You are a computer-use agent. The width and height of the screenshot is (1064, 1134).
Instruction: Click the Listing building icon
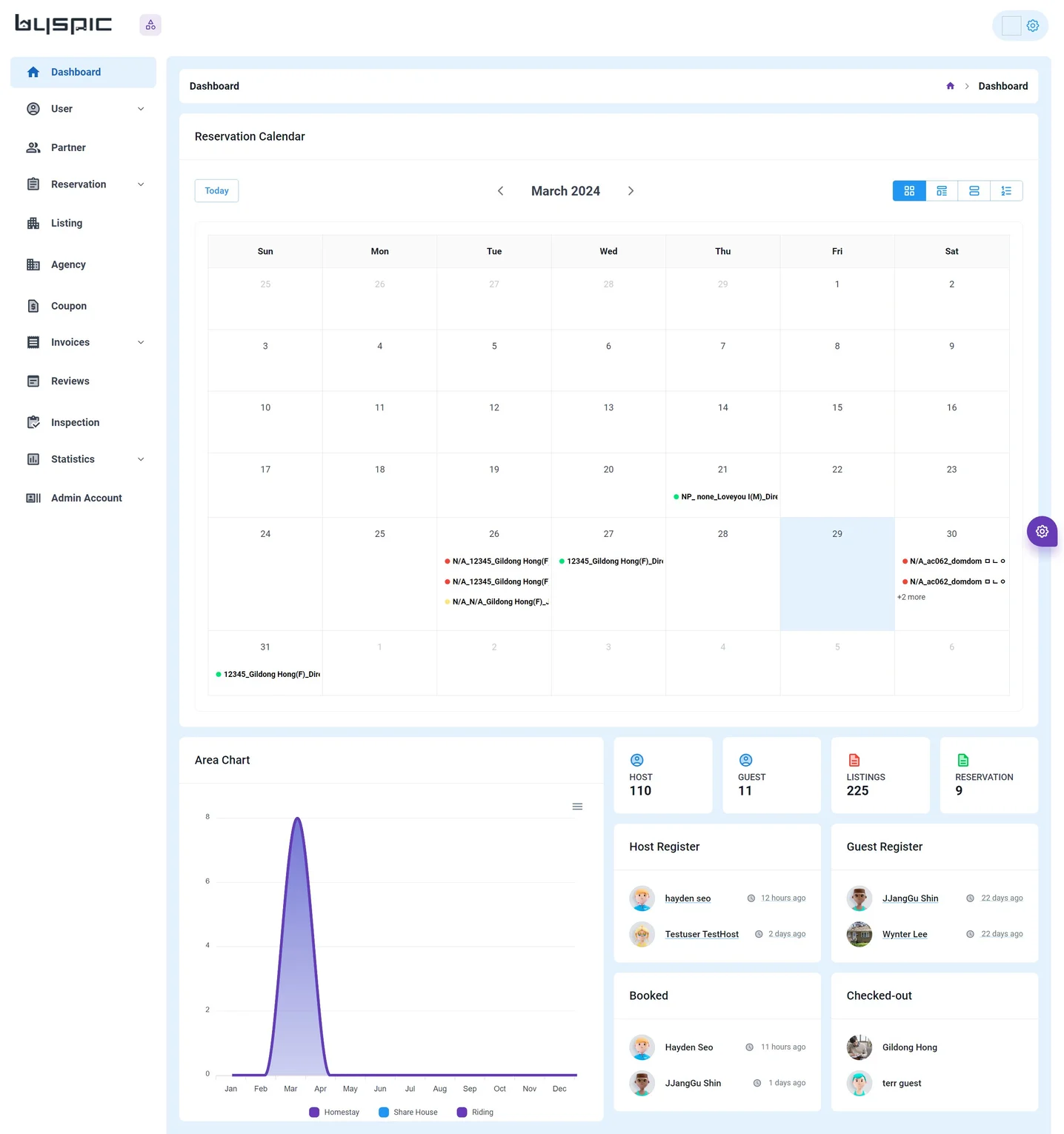[x=33, y=223]
